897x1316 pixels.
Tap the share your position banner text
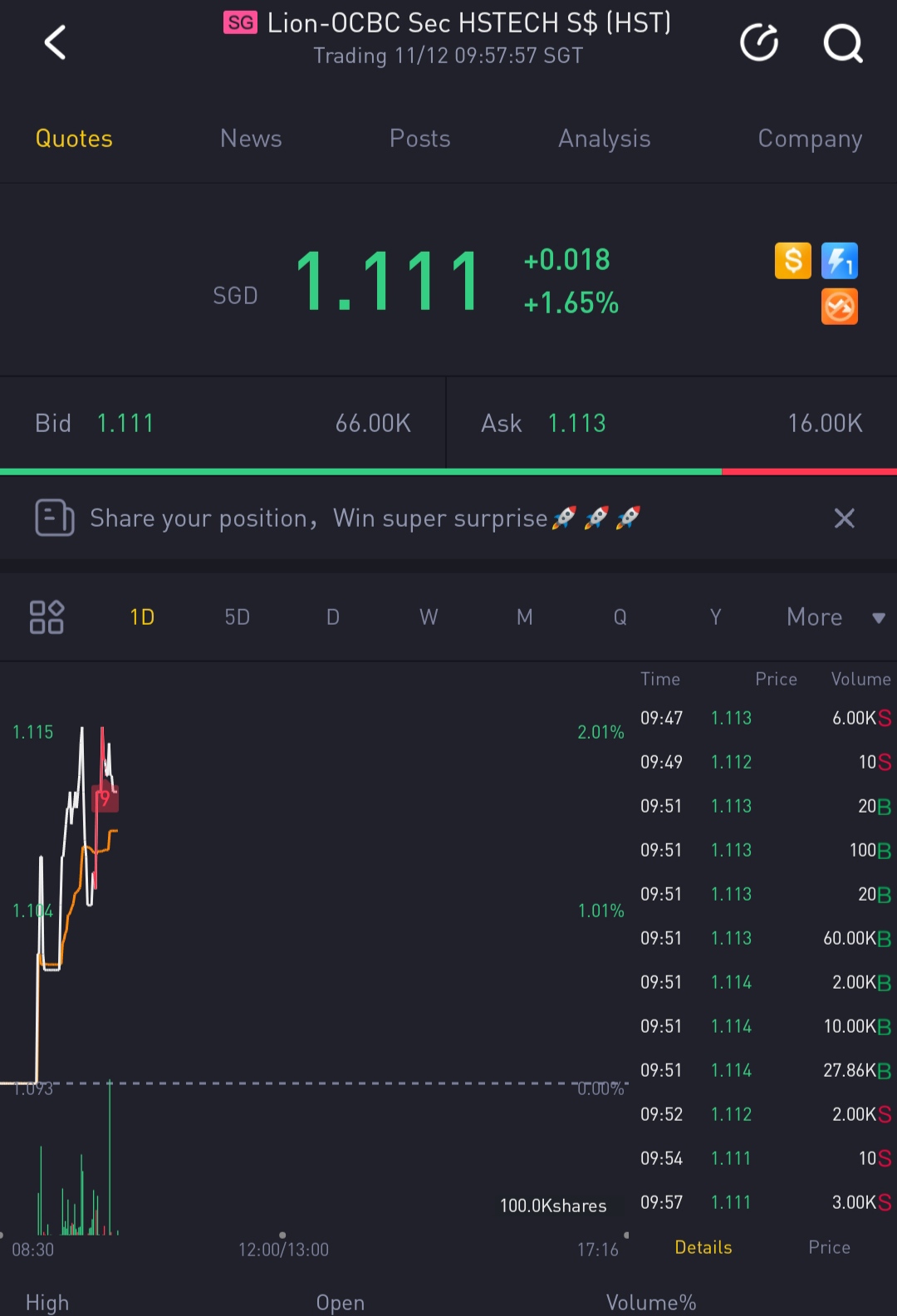365,518
